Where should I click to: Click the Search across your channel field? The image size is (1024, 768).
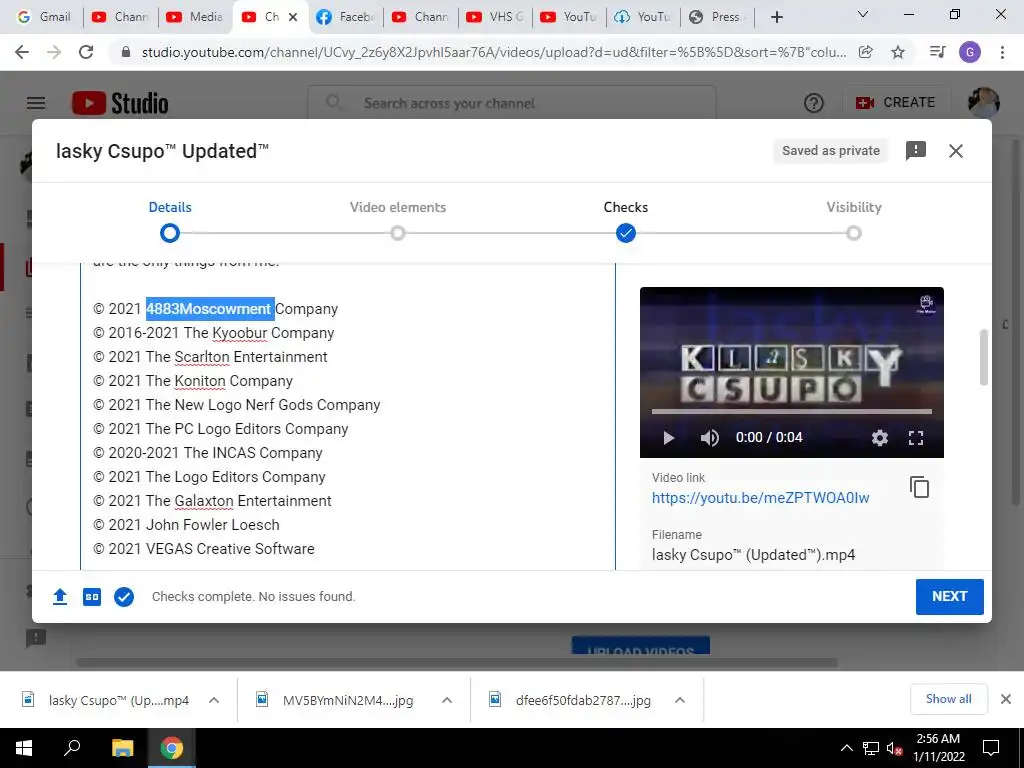point(512,103)
